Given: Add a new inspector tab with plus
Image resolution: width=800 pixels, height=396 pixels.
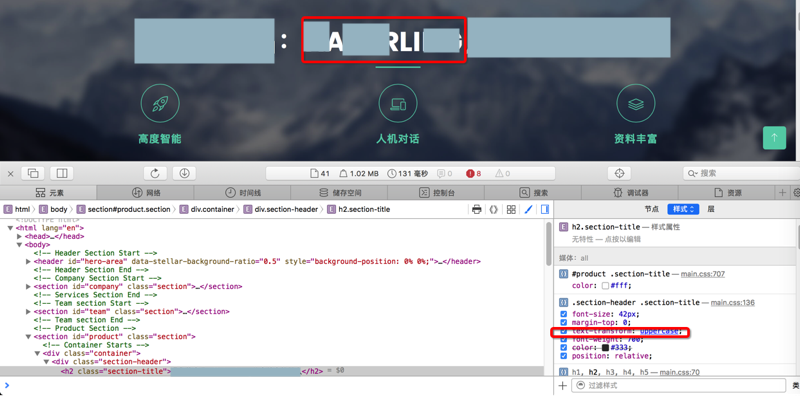Looking at the screenshot, I should click(x=783, y=193).
